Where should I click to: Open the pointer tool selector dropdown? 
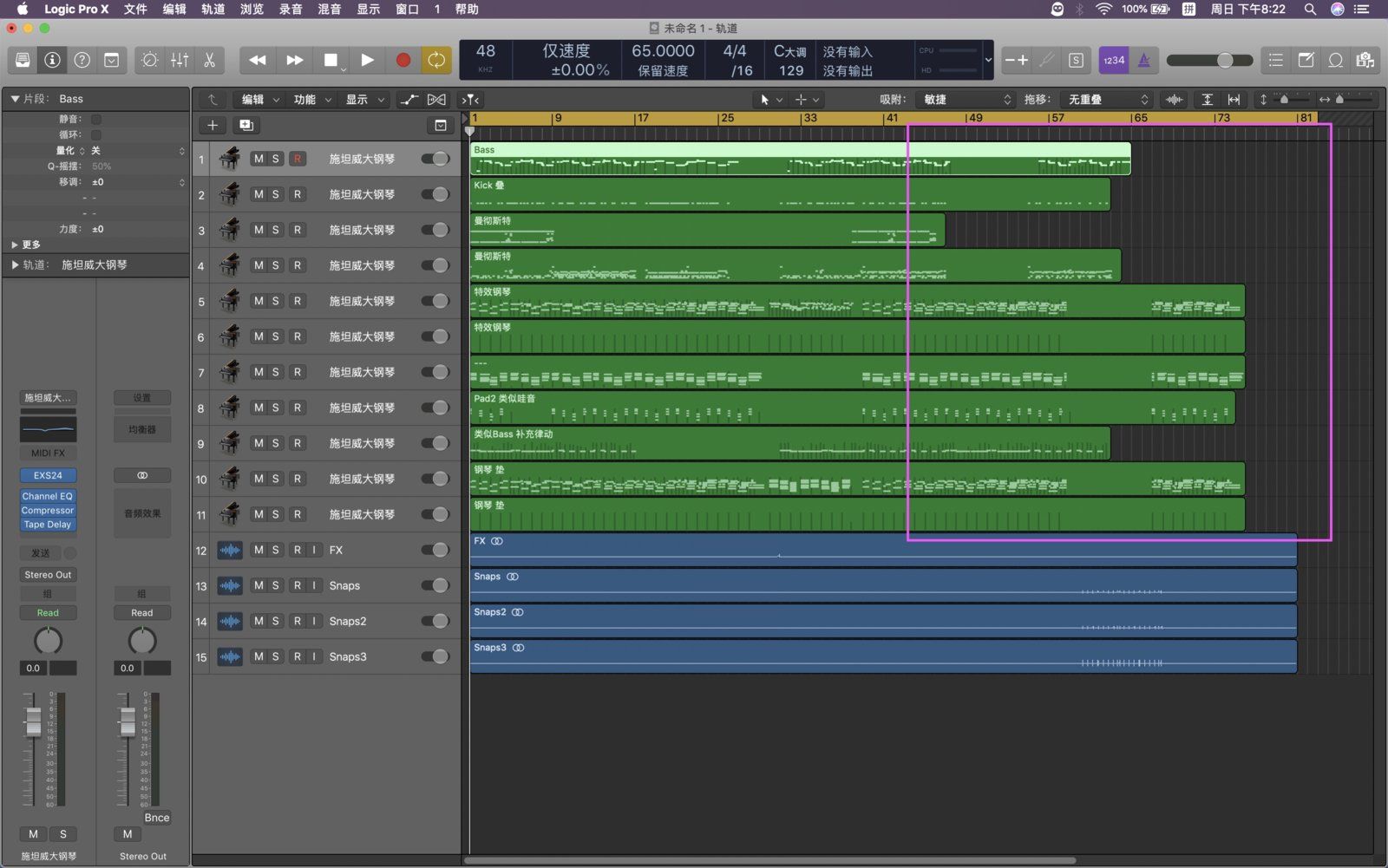coord(770,100)
